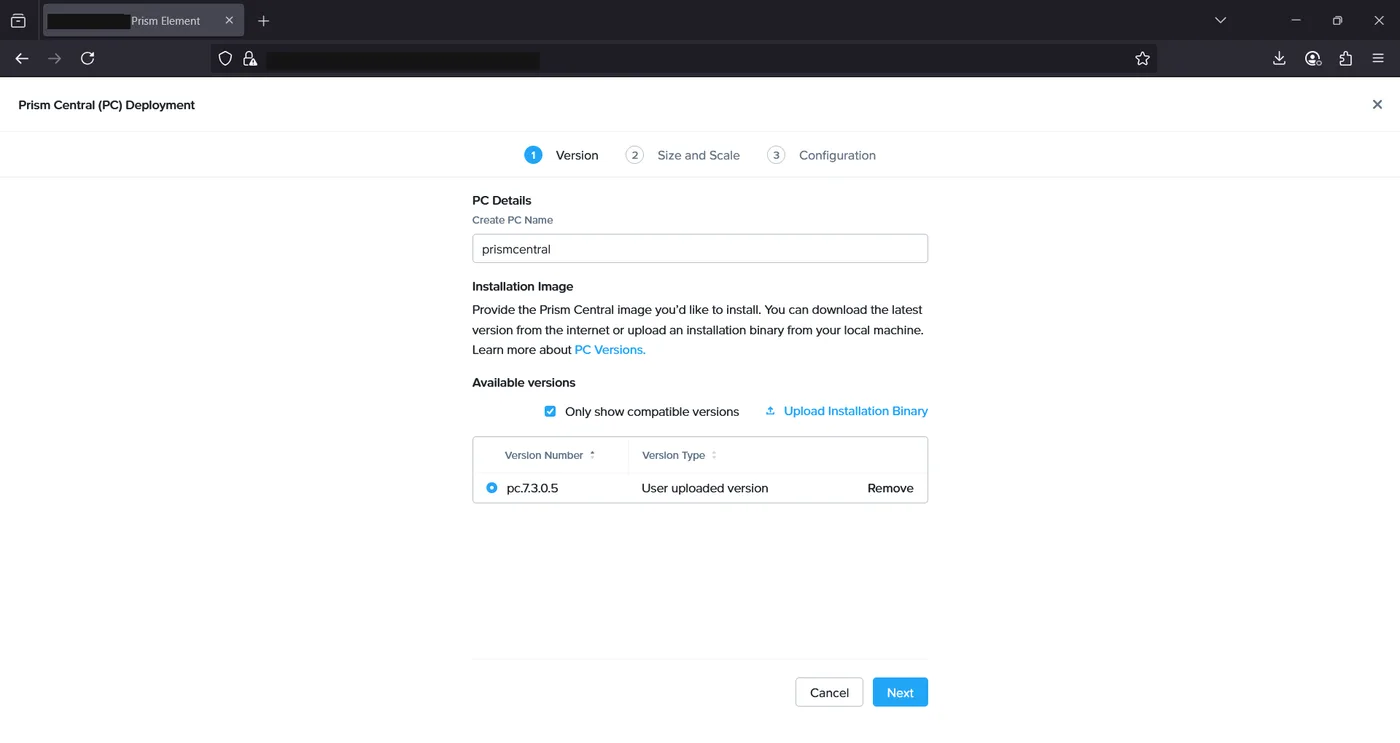Image resolution: width=1400 pixels, height=743 pixels.
Task: Open the PC Versions link
Action: point(610,350)
